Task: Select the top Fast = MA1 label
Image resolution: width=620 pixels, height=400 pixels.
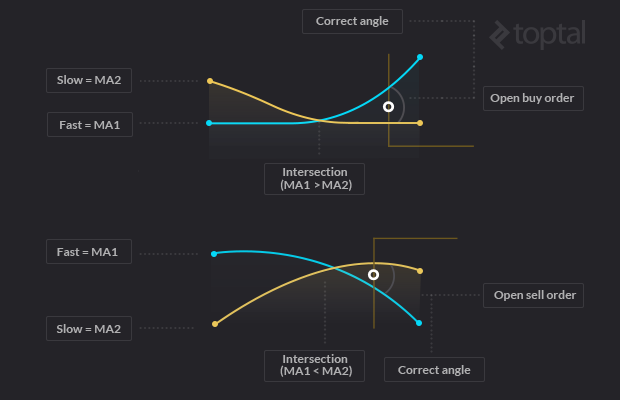Action: (x=90, y=125)
